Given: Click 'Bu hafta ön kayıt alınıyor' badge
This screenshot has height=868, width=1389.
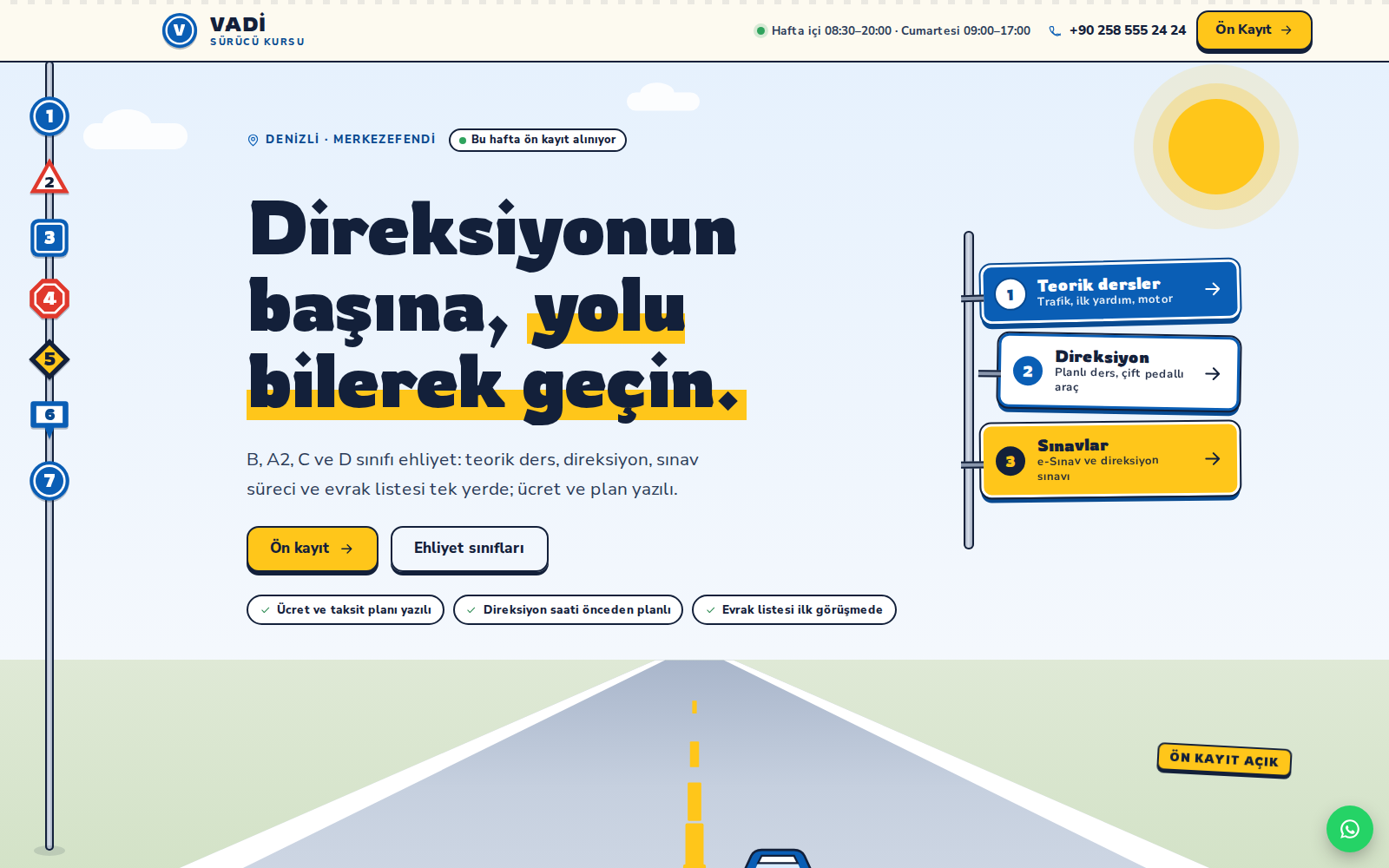Looking at the screenshot, I should [x=537, y=140].
